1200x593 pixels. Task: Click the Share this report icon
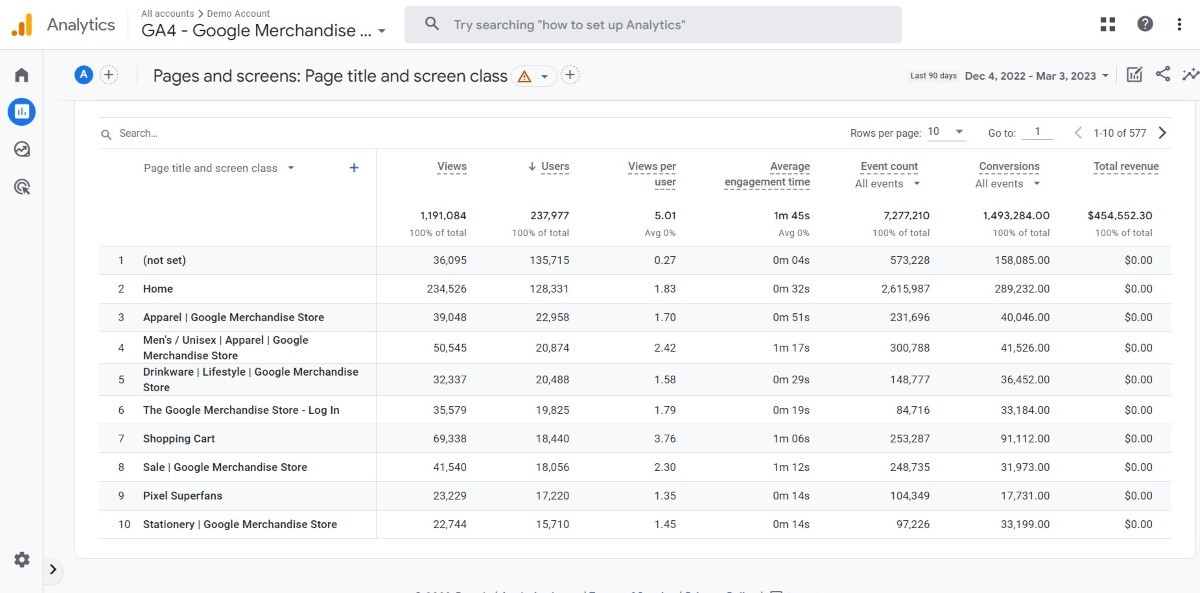1163,74
